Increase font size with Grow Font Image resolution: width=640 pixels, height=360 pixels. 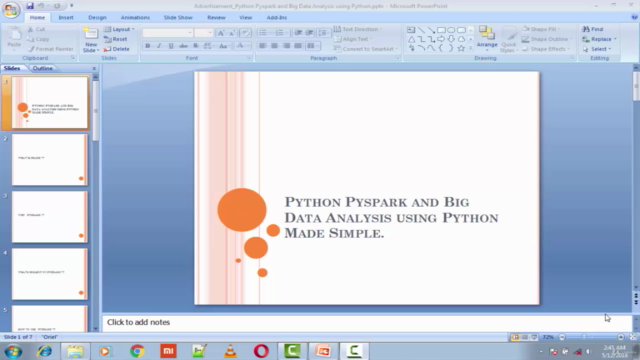click(x=221, y=33)
